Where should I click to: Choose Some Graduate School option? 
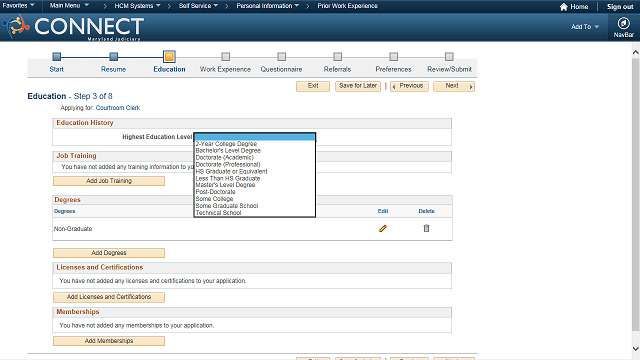(x=255, y=206)
